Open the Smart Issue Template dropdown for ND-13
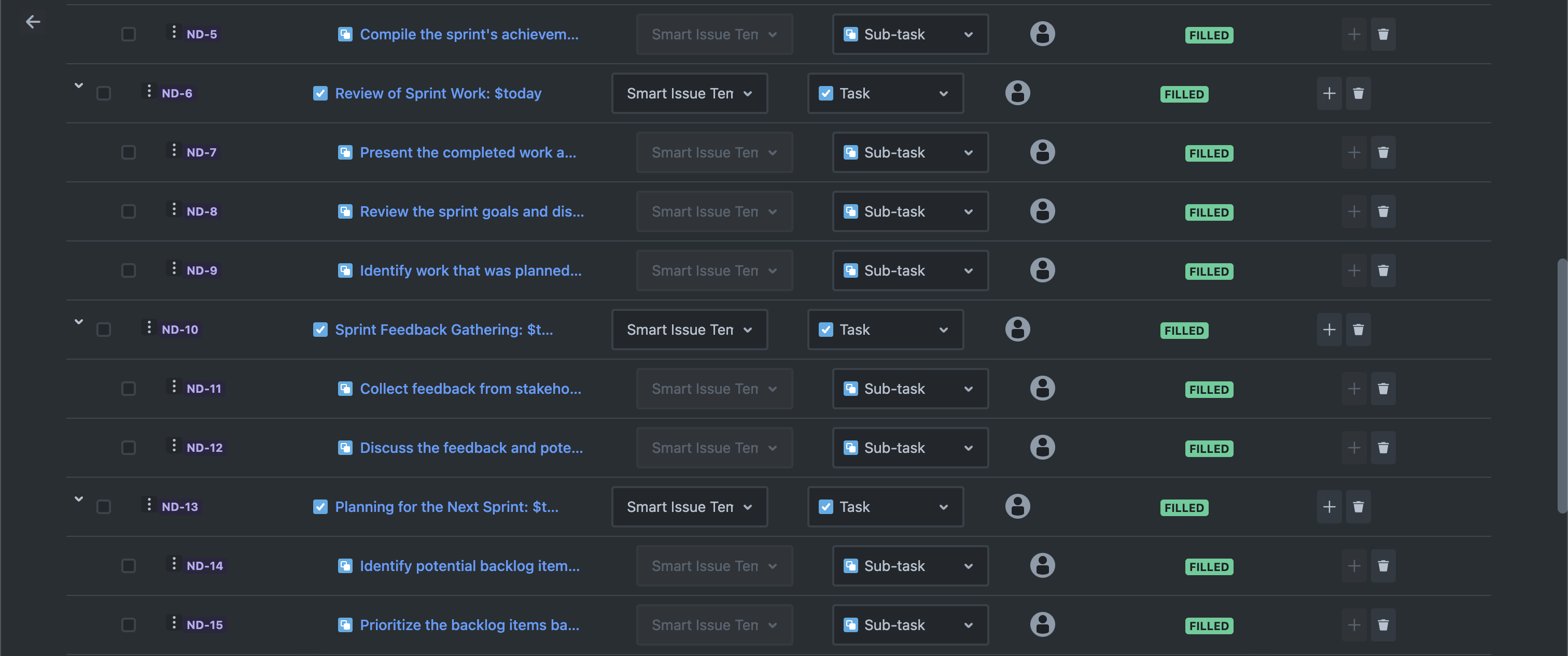This screenshot has width=1568, height=656. 689,506
